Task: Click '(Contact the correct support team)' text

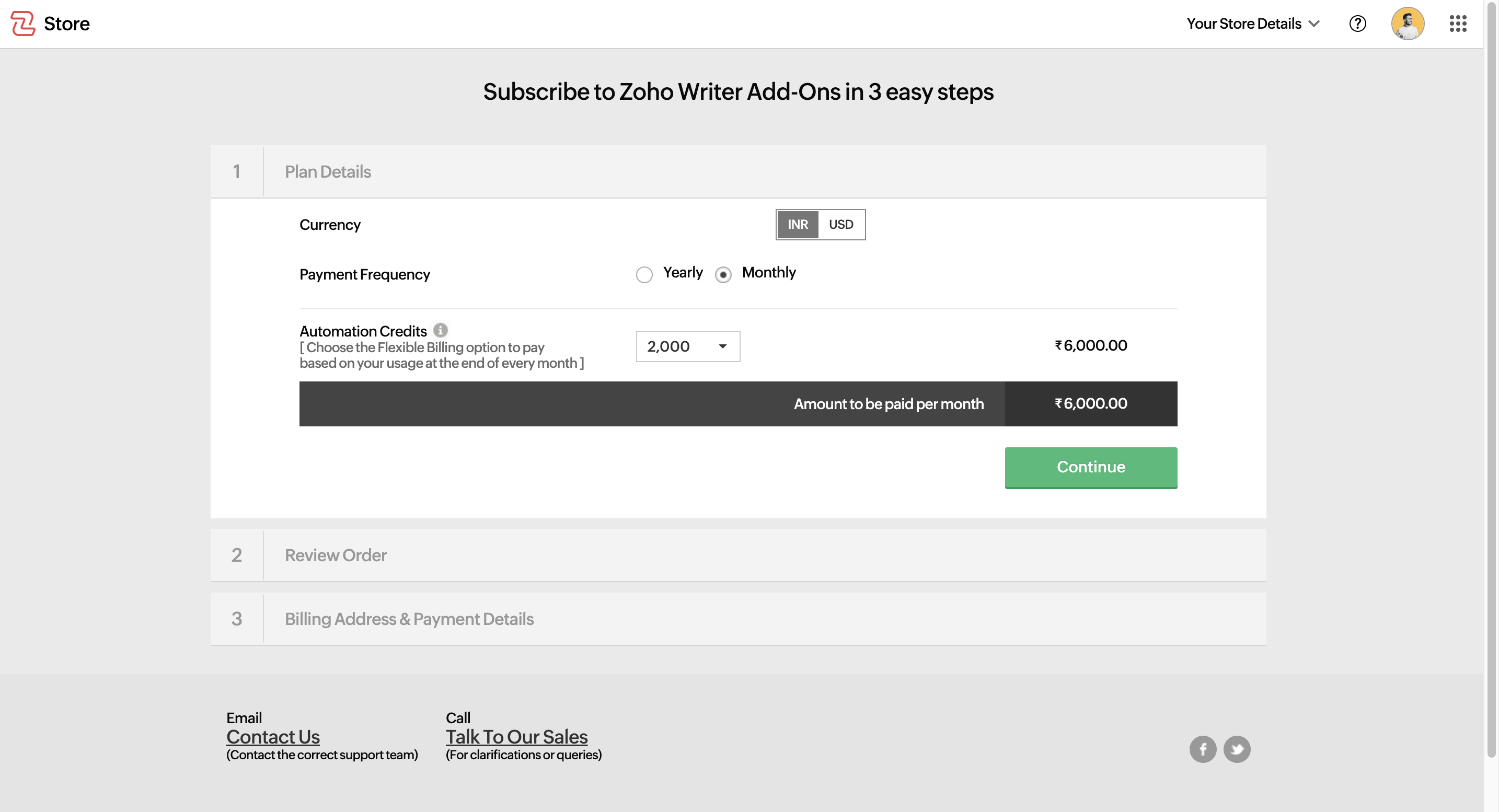Action: click(322, 755)
